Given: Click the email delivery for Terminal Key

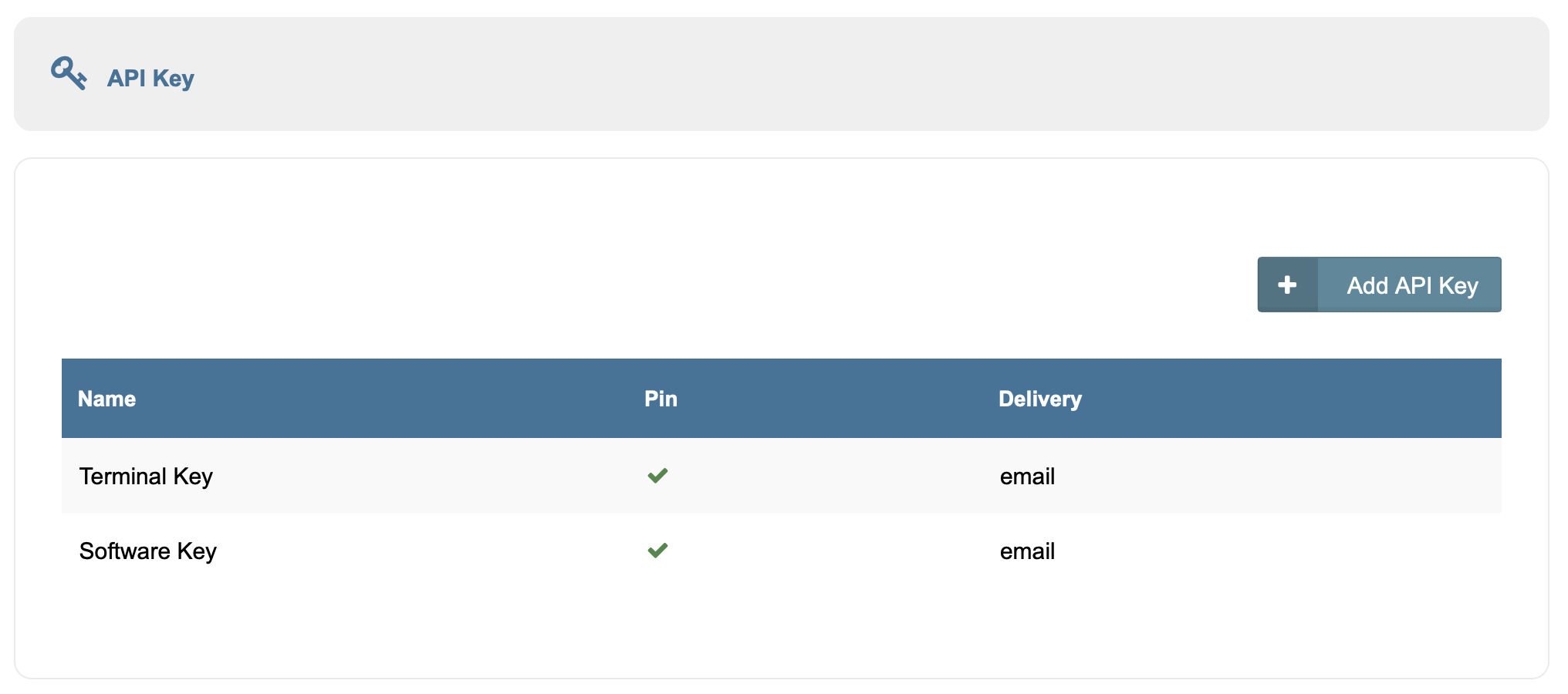Looking at the screenshot, I should (1027, 477).
